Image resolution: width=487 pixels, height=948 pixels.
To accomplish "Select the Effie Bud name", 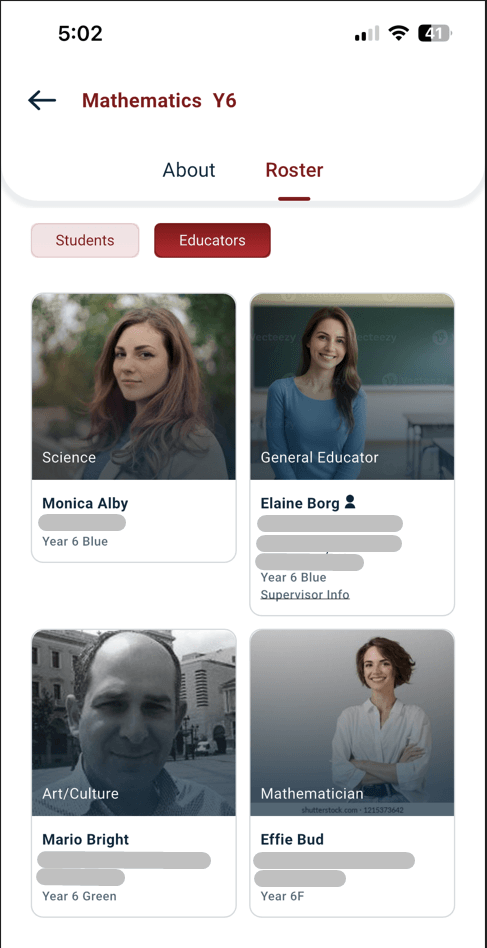I will pos(292,839).
